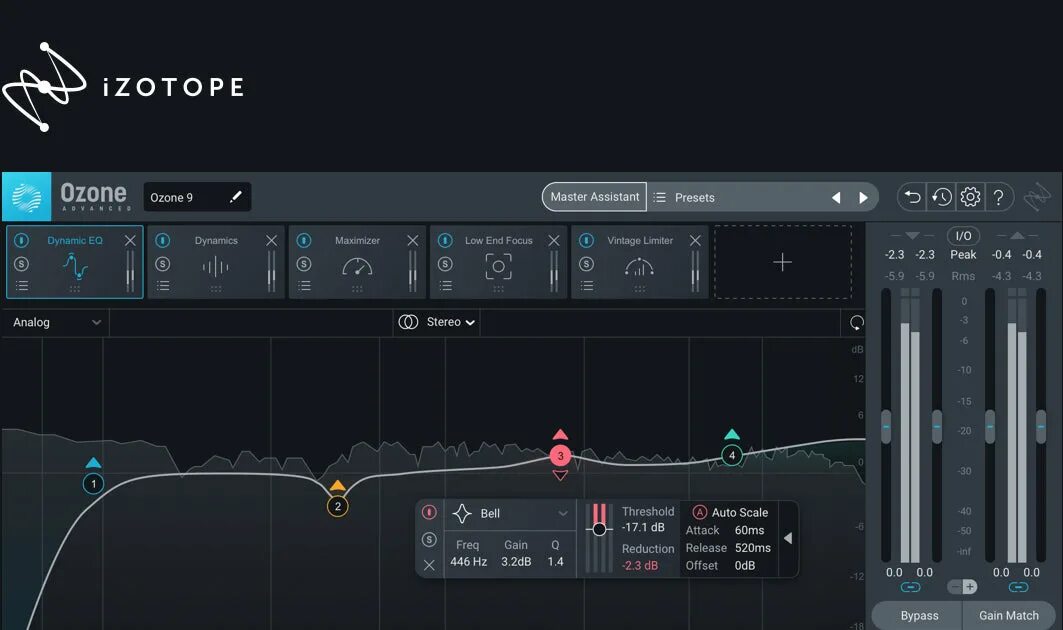Edit the Q value 1.4
The height and width of the screenshot is (630, 1063).
(x=555, y=562)
